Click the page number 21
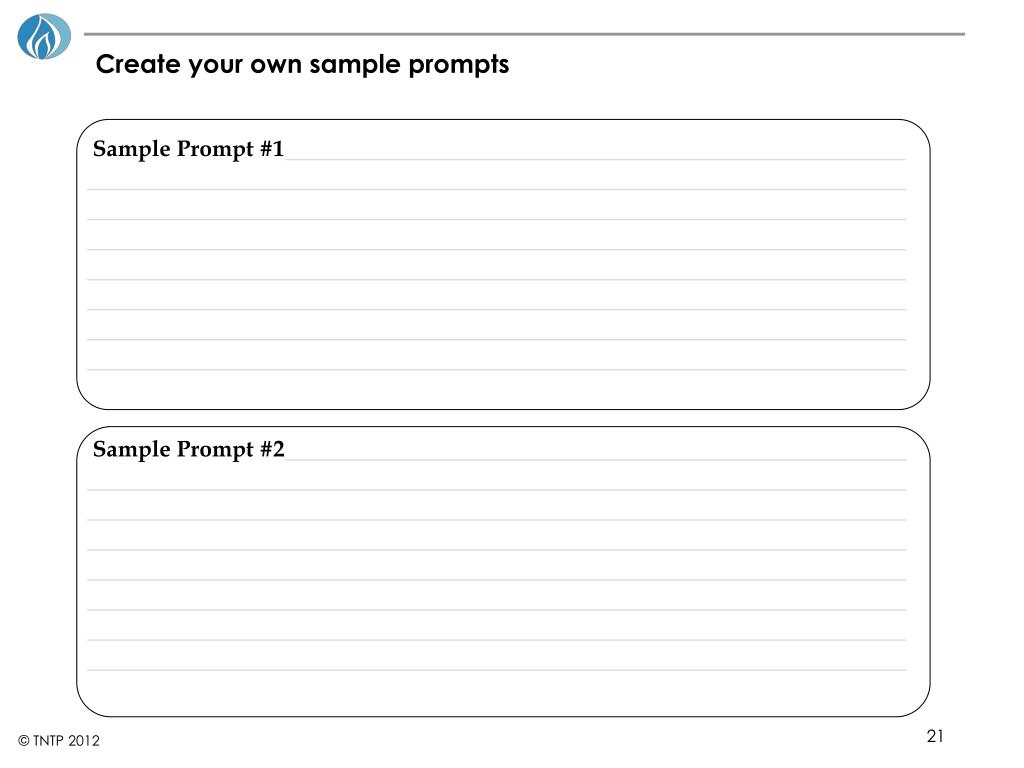 (935, 736)
